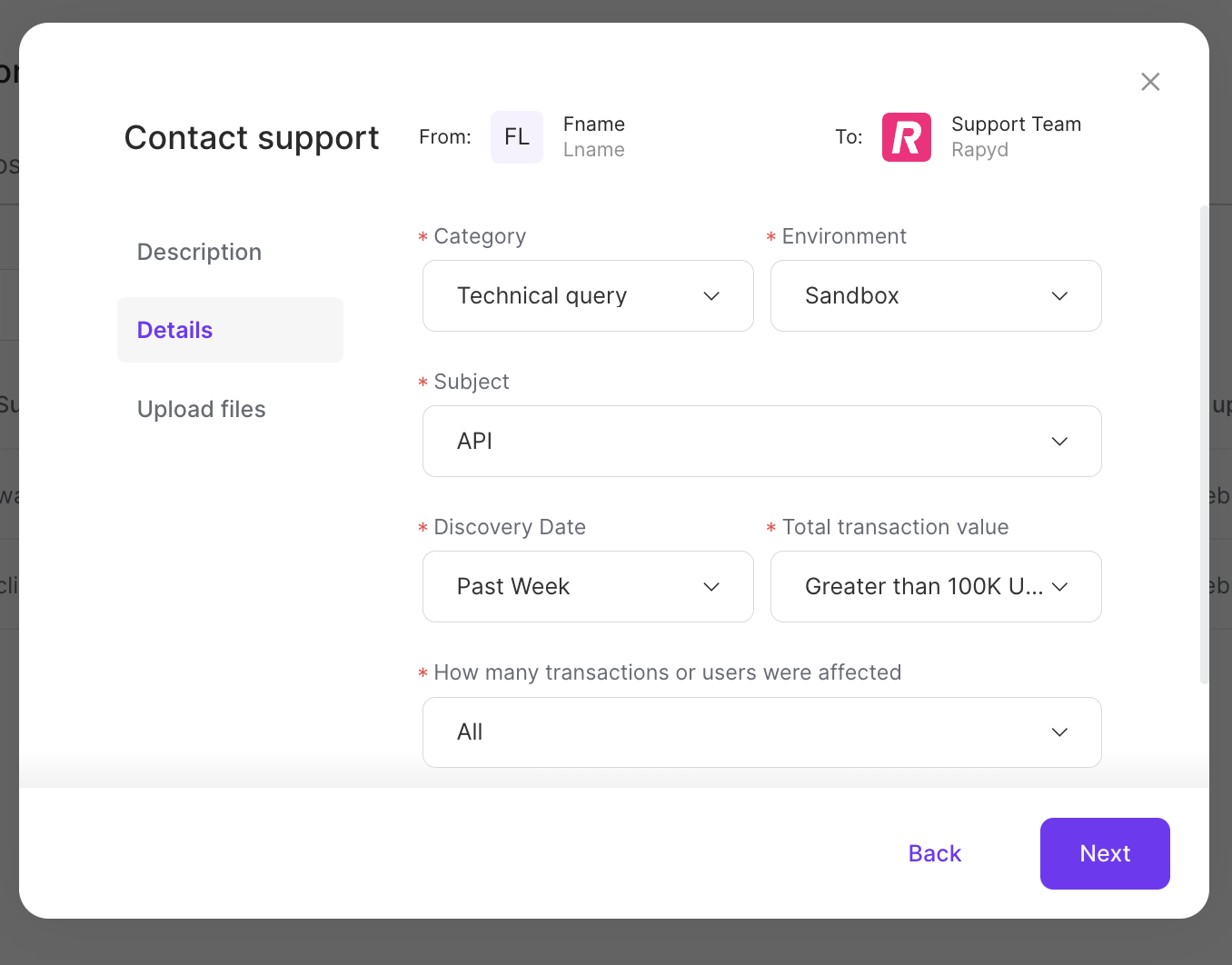Select the Details section
Screen dimensions: 1232x965
click(174, 330)
